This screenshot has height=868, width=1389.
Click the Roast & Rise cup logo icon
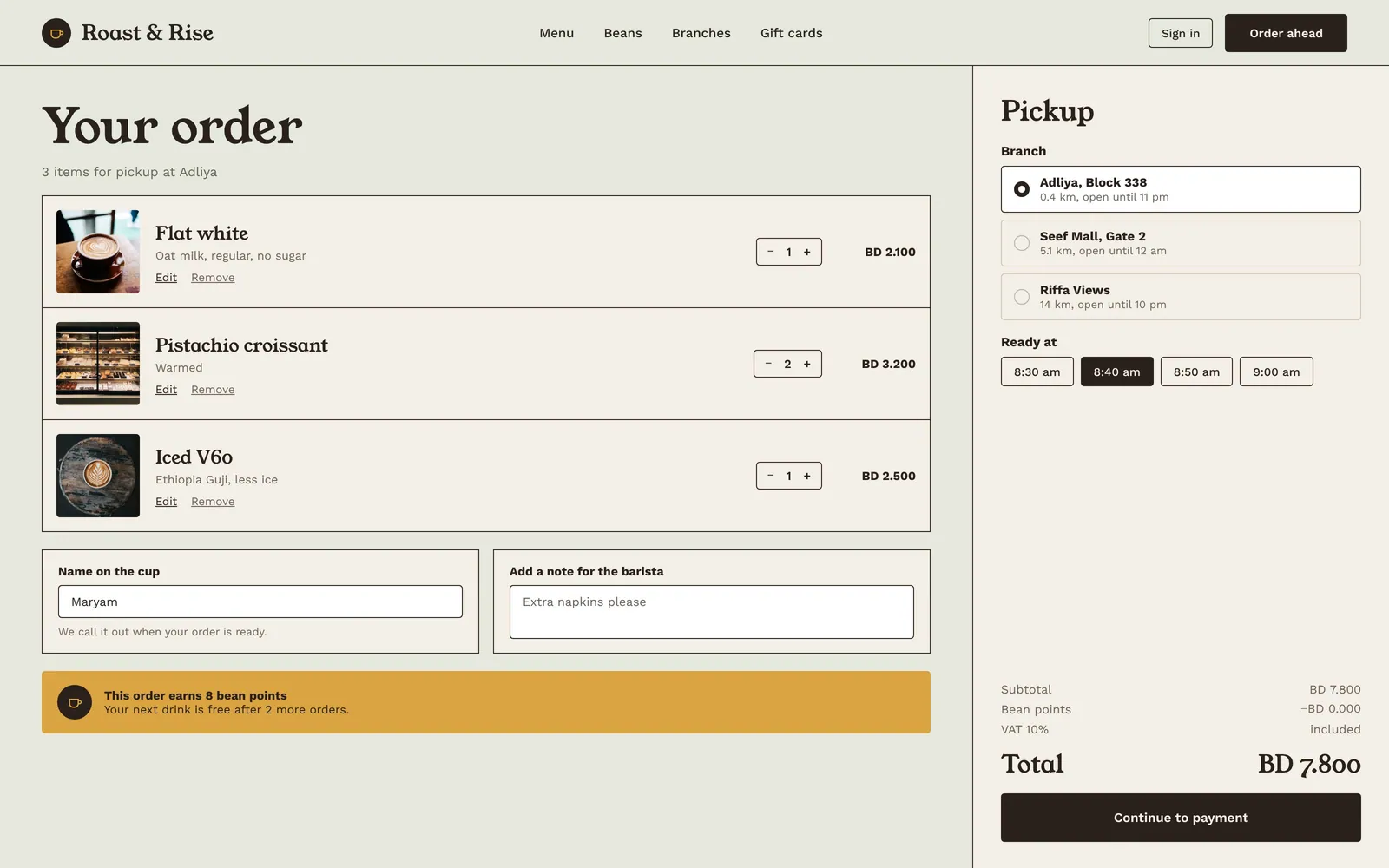pyautogui.click(x=56, y=33)
